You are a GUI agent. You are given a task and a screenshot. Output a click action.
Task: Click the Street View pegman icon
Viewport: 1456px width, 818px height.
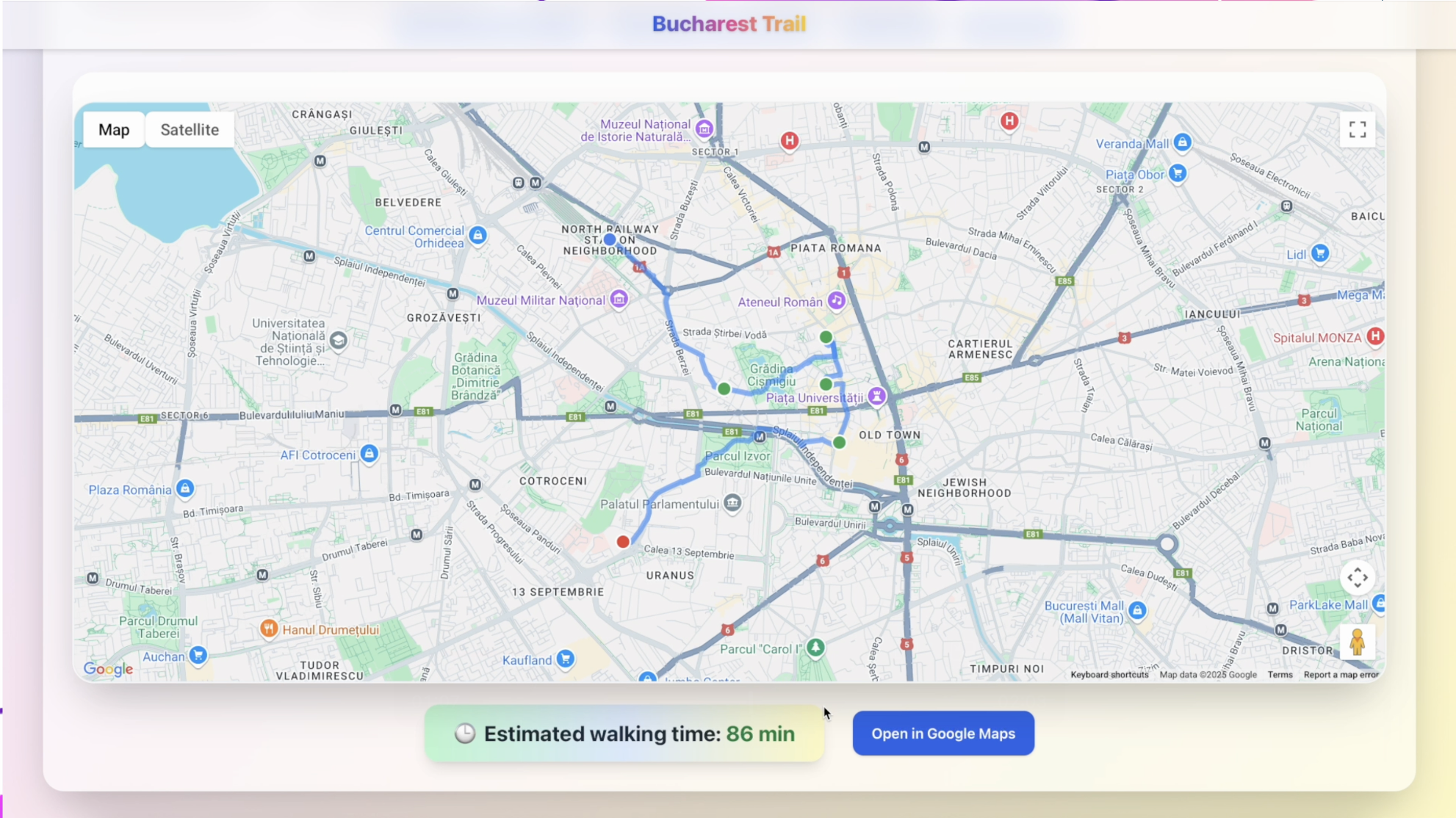[1357, 642]
